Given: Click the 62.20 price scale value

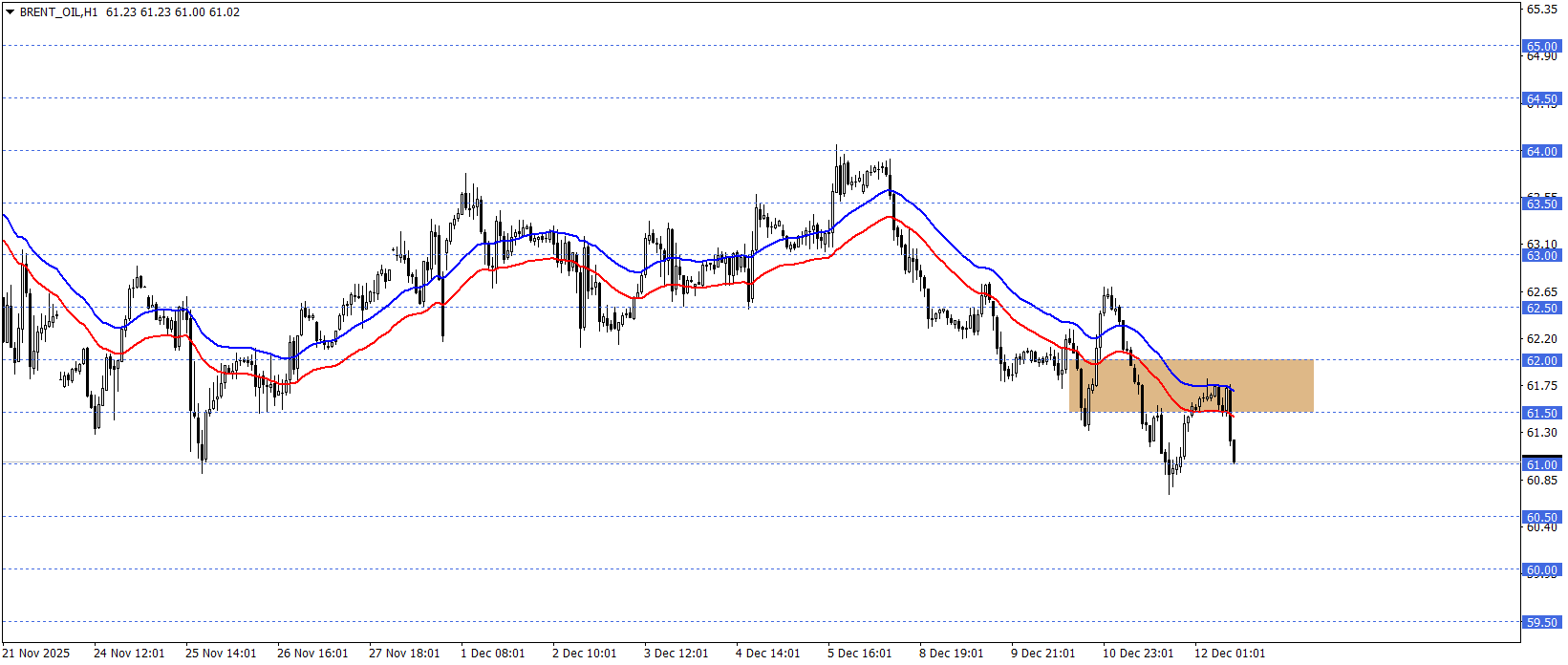Looking at the screenshot, I should 1541,338.
